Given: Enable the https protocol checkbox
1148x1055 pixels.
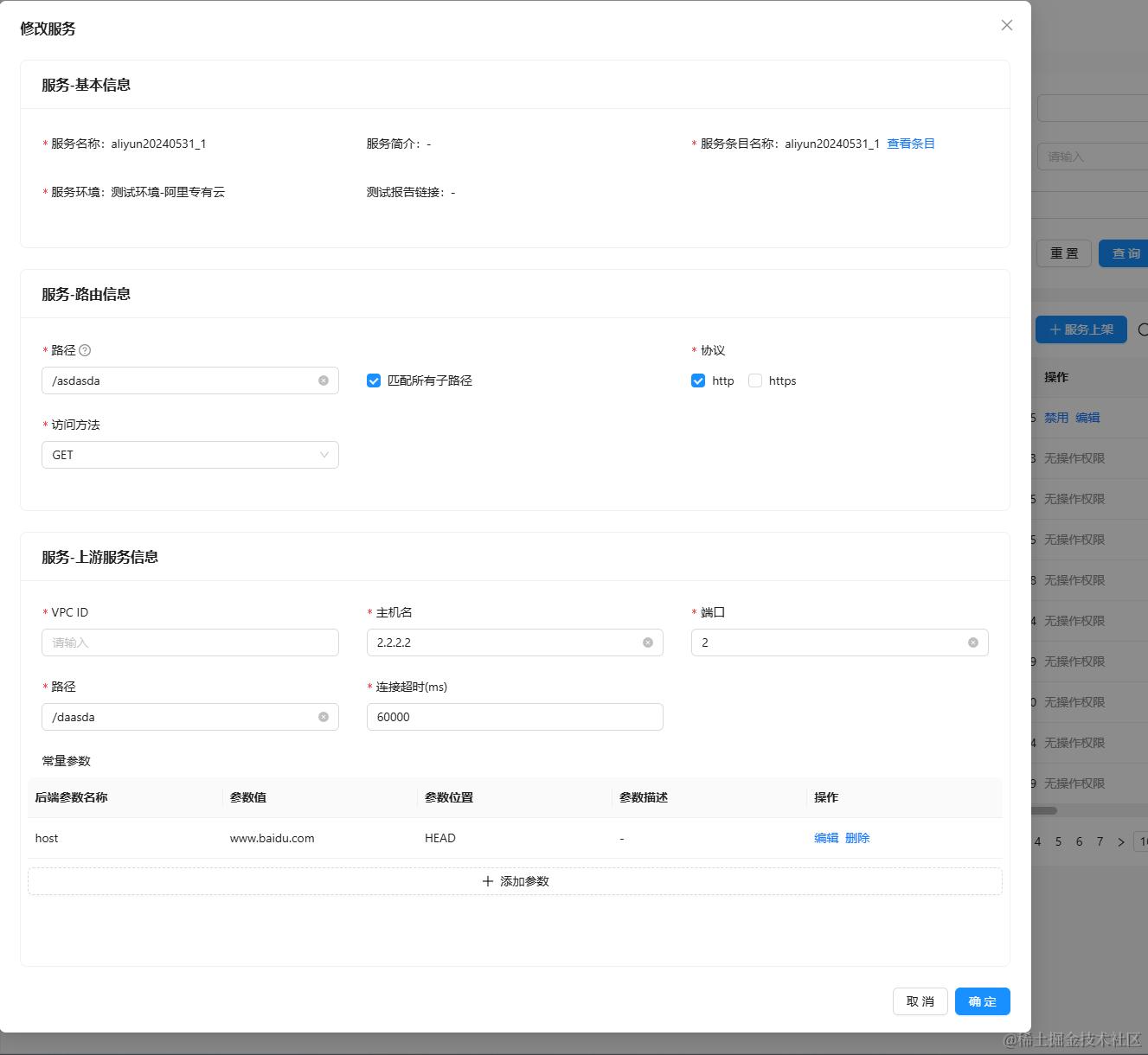Looking at the screenshot, I should [755, 380].
